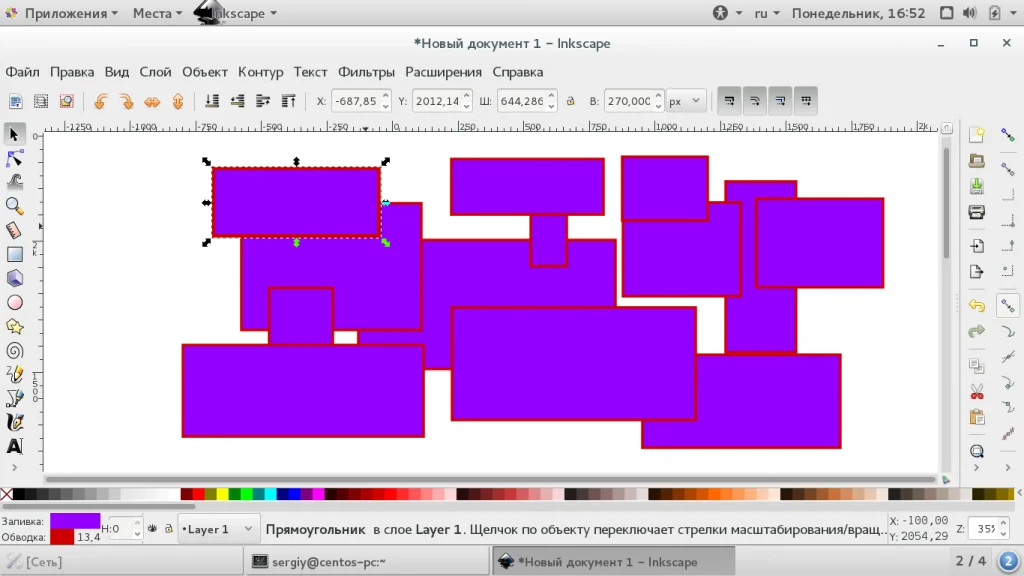1024x576 pixels.
Task: Click the scissors cut icon
Action: tap(977, 392)
